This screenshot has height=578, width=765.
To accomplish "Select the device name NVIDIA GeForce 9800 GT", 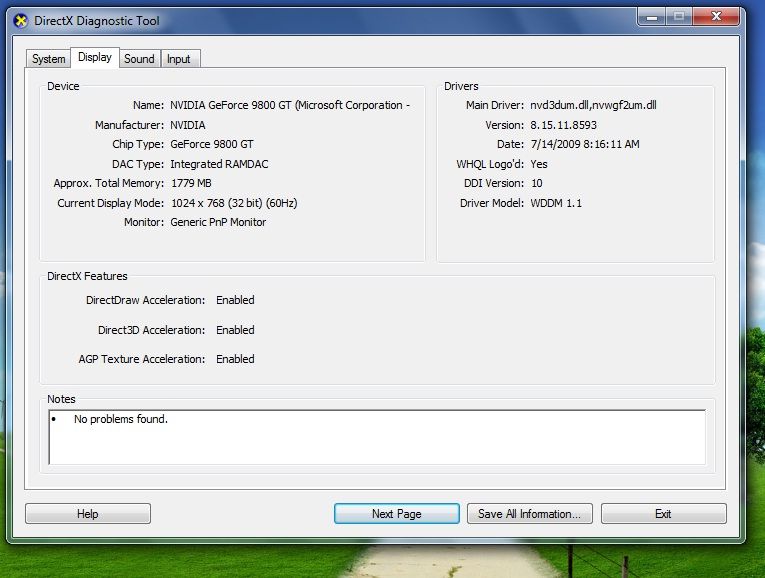I will click(290, 105).
